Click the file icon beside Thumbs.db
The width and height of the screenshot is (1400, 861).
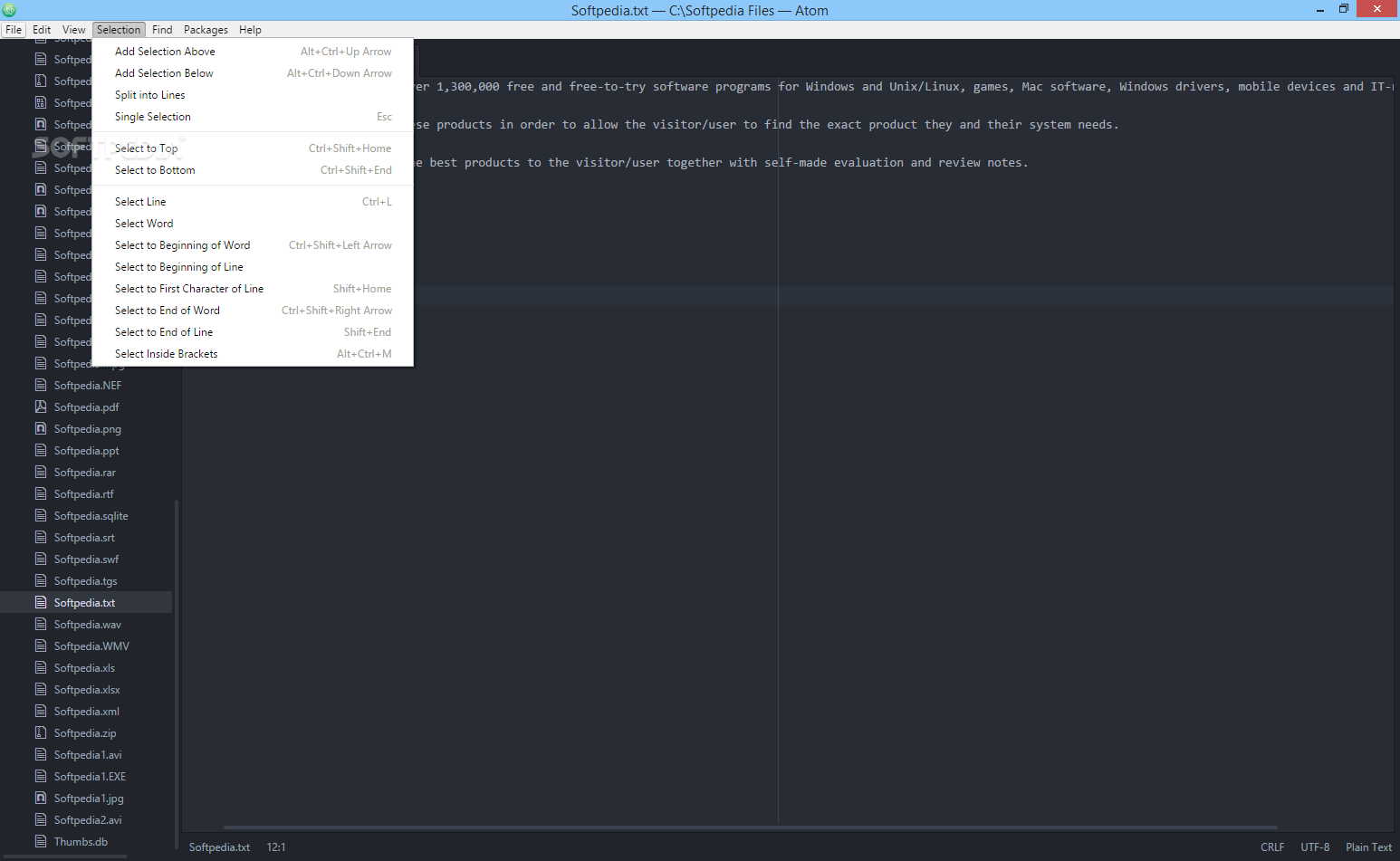(x=41, y=841)
